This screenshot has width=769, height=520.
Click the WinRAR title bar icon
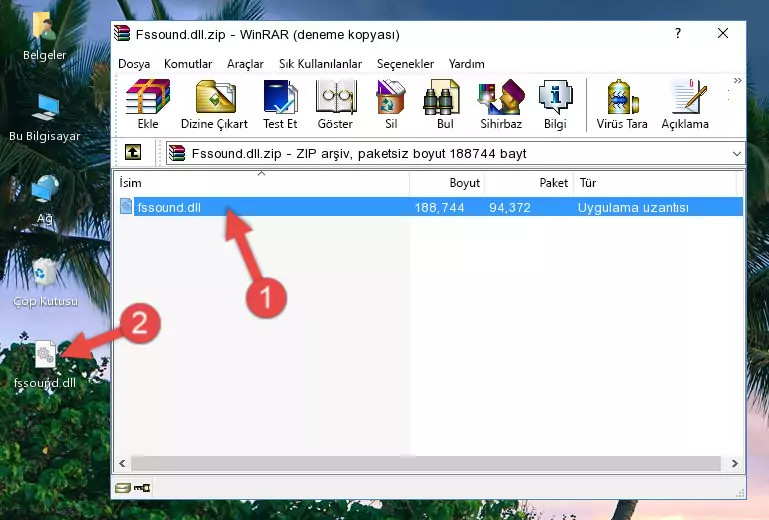[x=122, y=33]
